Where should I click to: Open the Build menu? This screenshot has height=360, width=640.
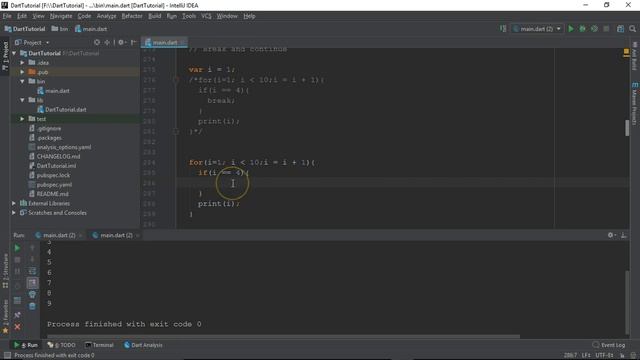[154, 16]
